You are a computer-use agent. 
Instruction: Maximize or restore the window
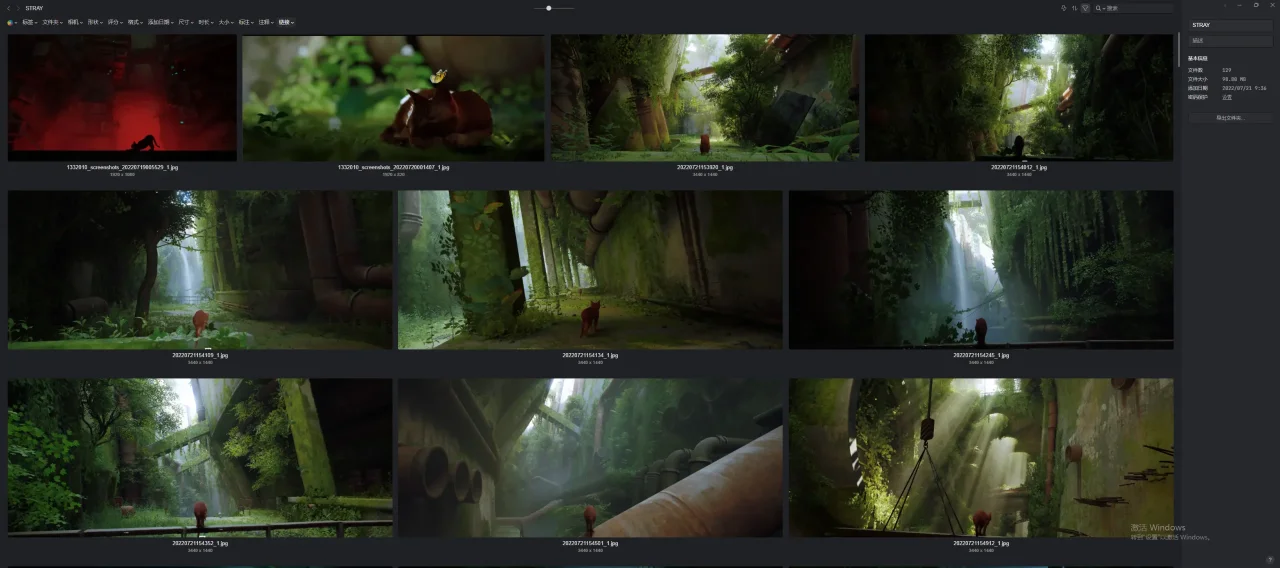(x=1256, y=5)
